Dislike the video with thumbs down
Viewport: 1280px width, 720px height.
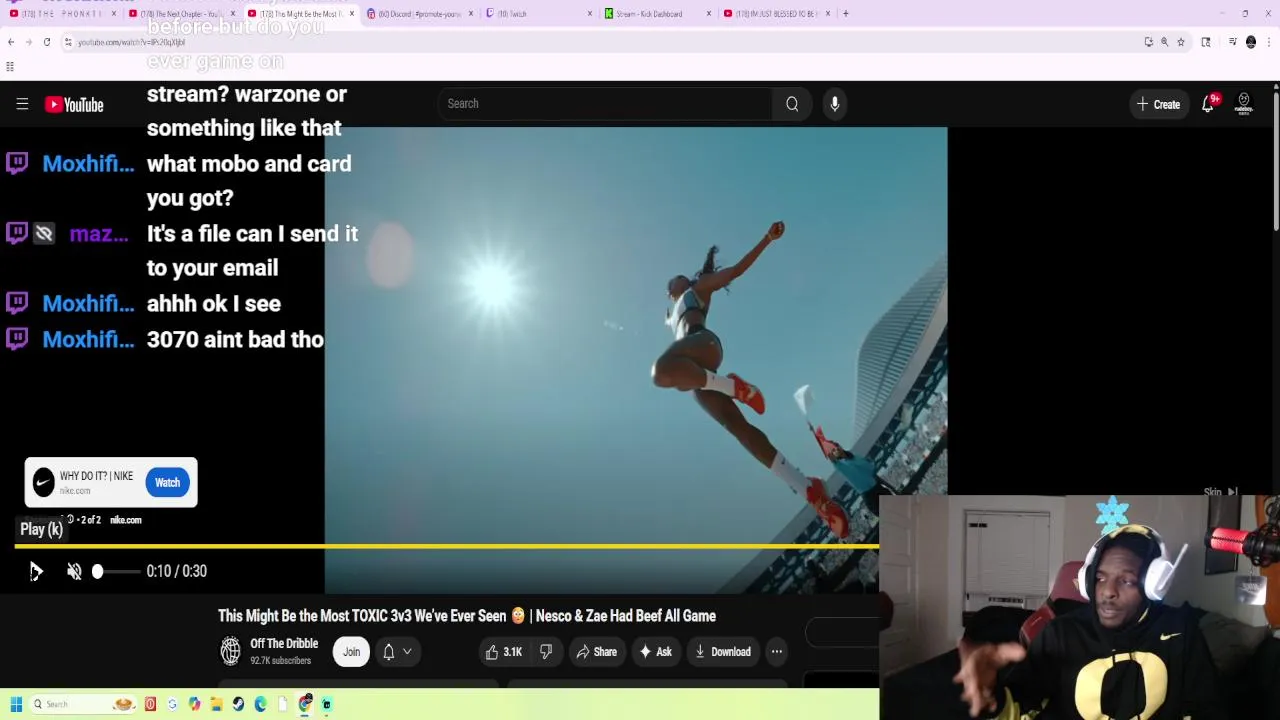pyautogui.click(x=546, y=652)
